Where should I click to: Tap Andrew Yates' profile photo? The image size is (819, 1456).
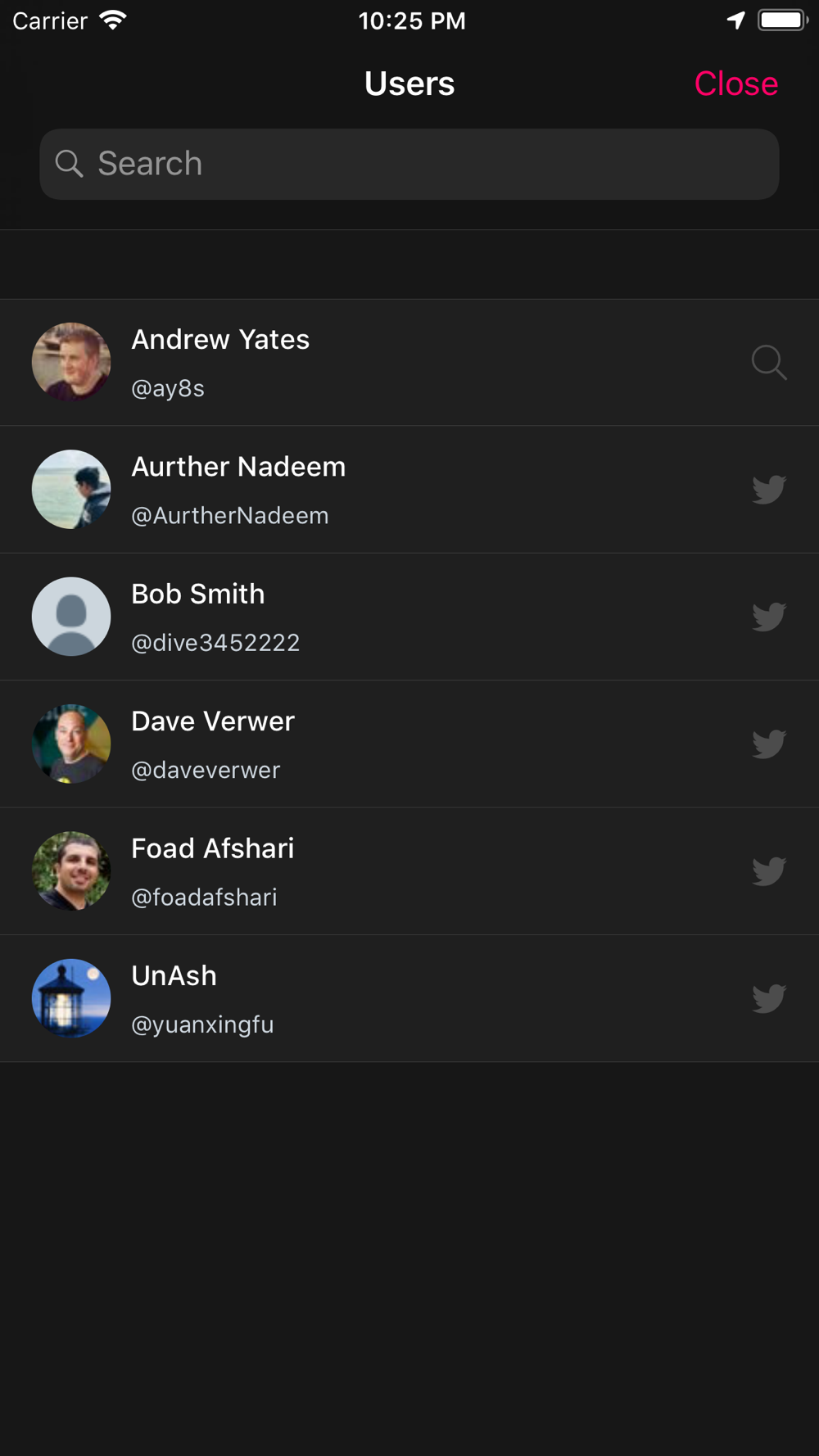coord(71,362)
